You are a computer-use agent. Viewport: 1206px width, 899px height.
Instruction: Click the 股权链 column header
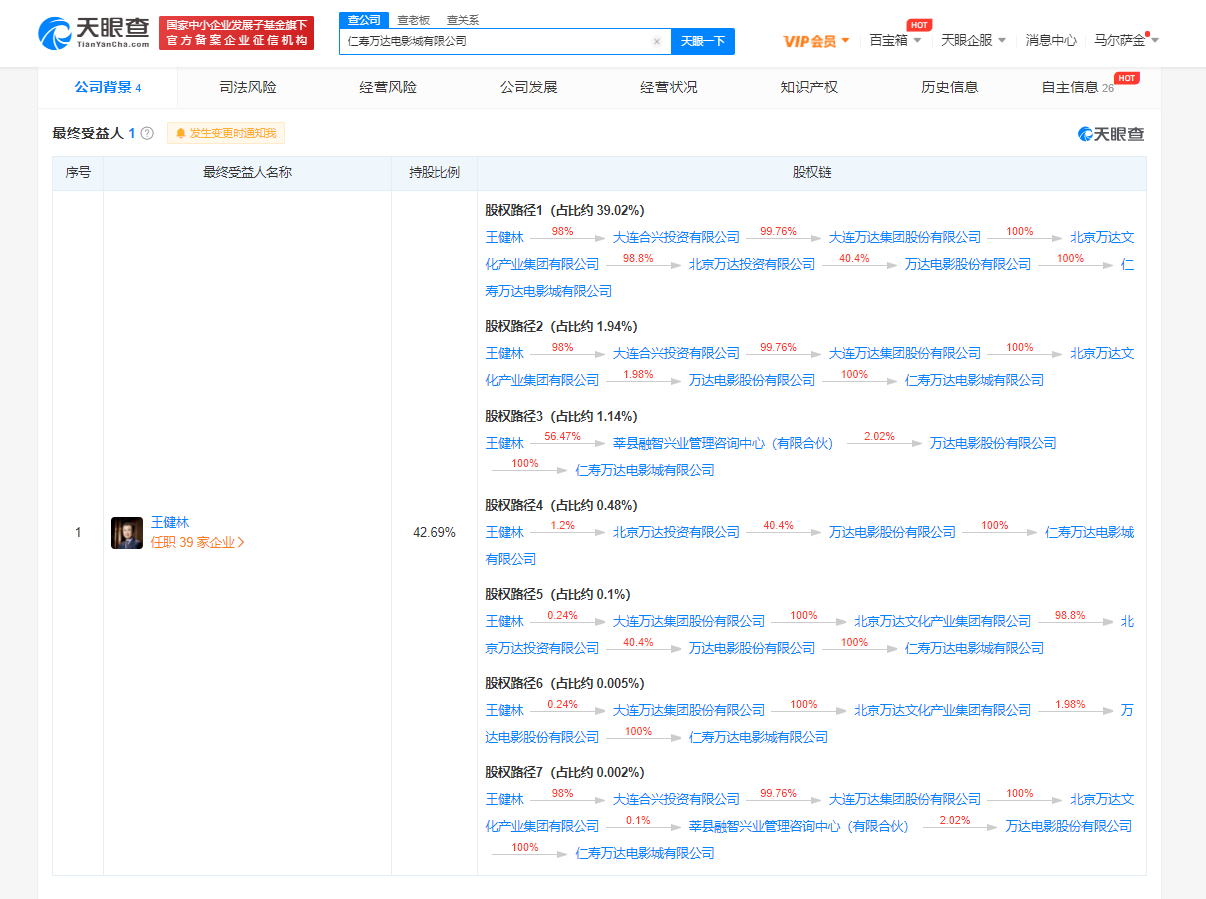[x=812, y=173]
